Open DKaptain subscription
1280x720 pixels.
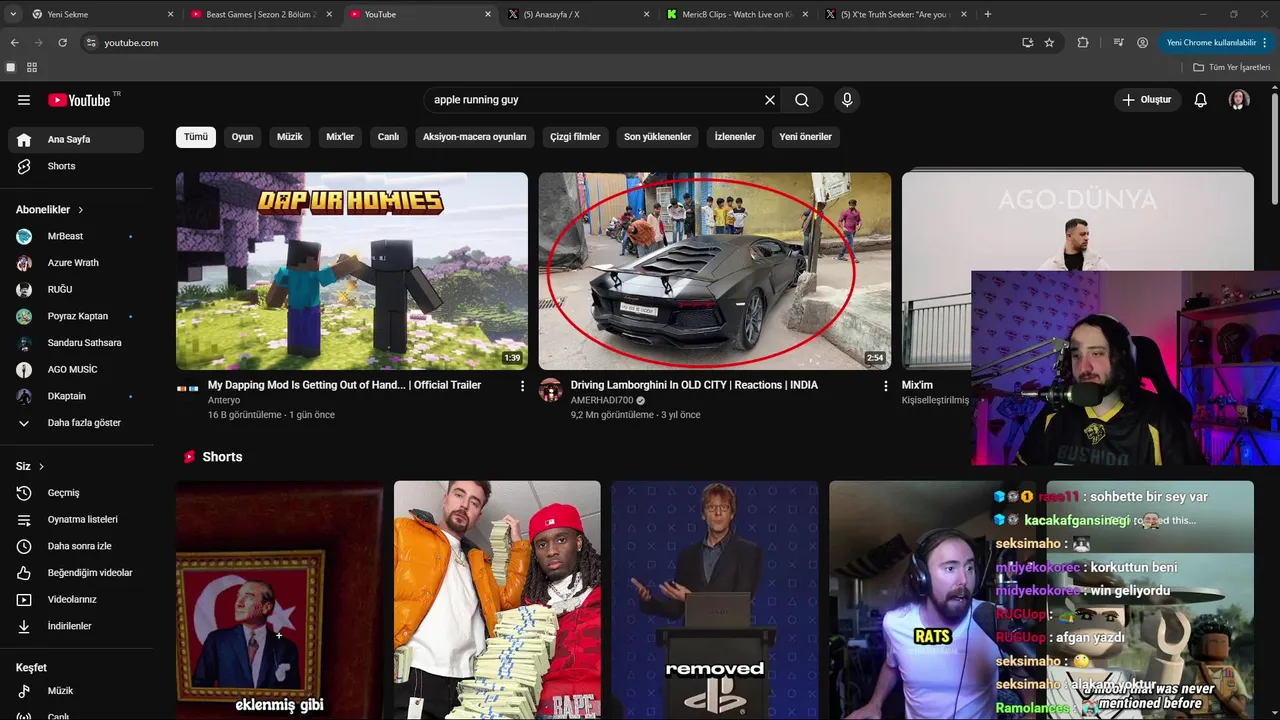pyautogui.click(x=76, y=396)
